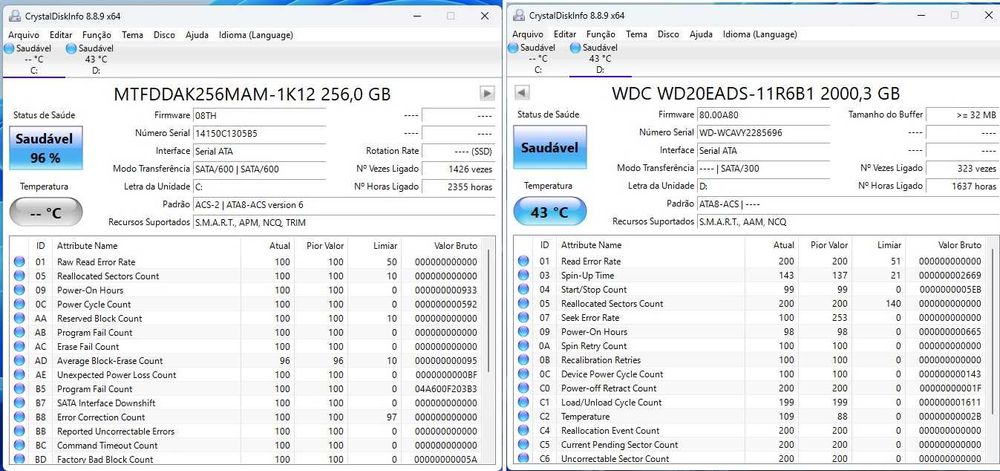Click status orb of Power Cycle Count row

pyautogui.click(x=19, y=304)
